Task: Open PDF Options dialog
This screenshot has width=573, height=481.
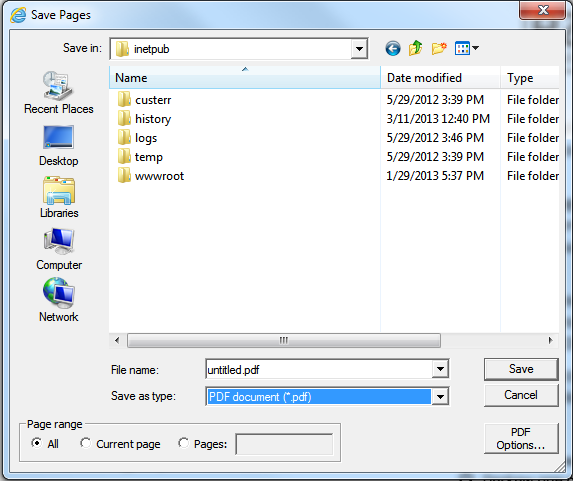Action: (x=521, y=439)
